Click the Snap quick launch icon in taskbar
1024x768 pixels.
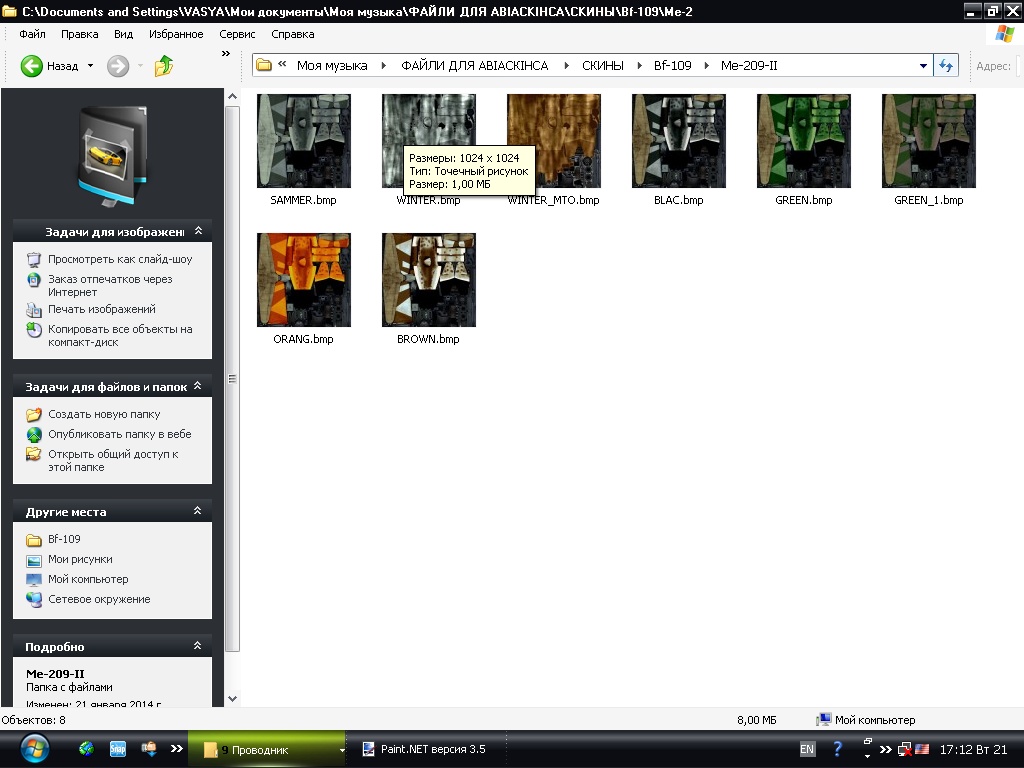pos(118,748)
